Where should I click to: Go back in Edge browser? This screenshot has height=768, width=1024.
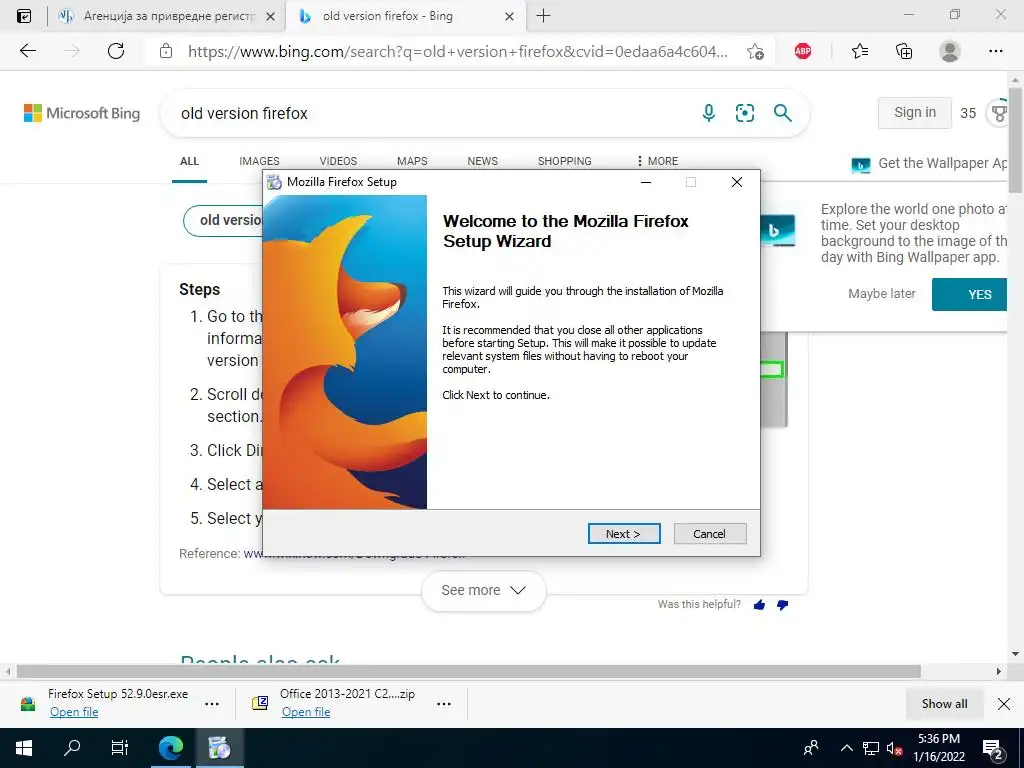tap(27, 51)
